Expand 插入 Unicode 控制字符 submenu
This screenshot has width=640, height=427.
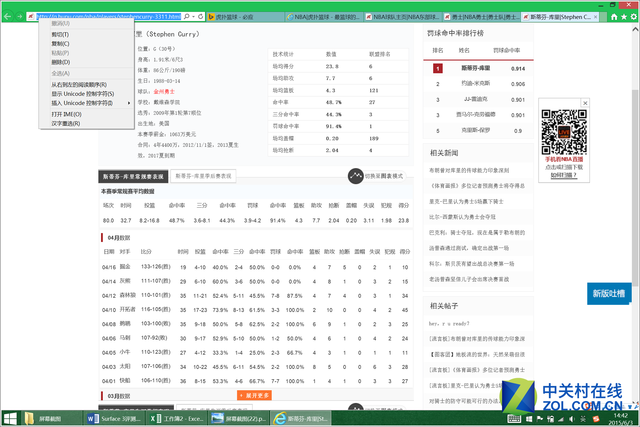[x=87, y=103]
